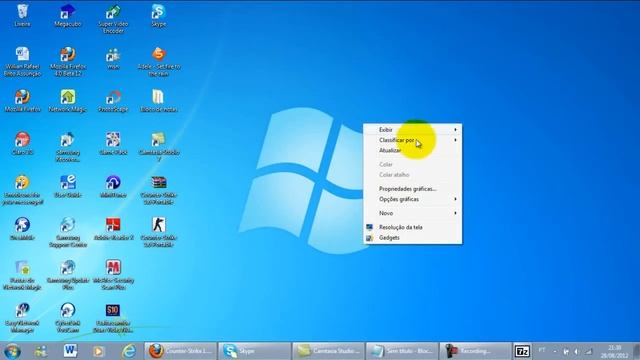Open the PT language indicator
This screenshot has height=360, width=640.
click(542, 350)
